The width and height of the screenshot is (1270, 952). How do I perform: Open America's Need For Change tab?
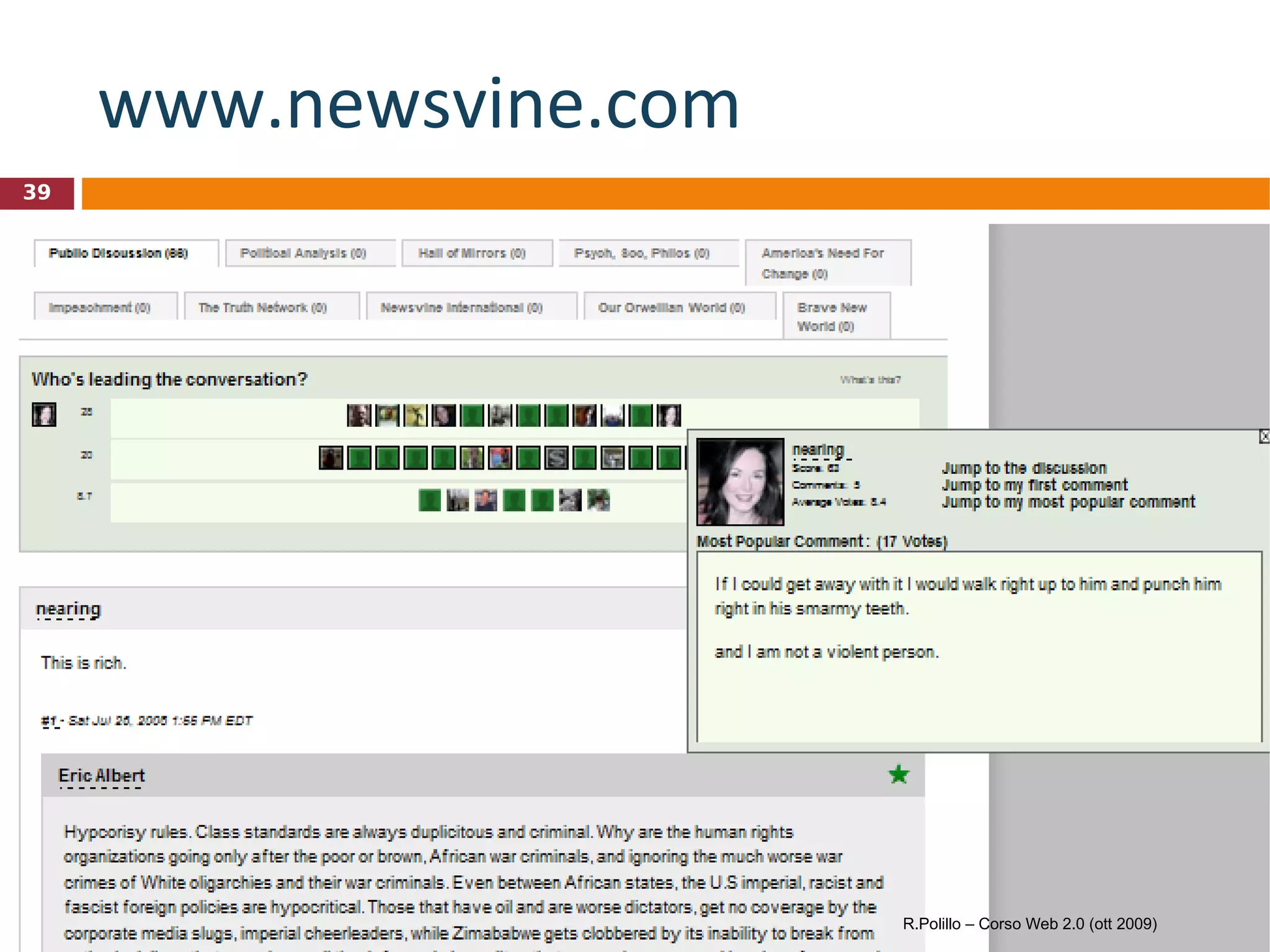click(828, 263)
